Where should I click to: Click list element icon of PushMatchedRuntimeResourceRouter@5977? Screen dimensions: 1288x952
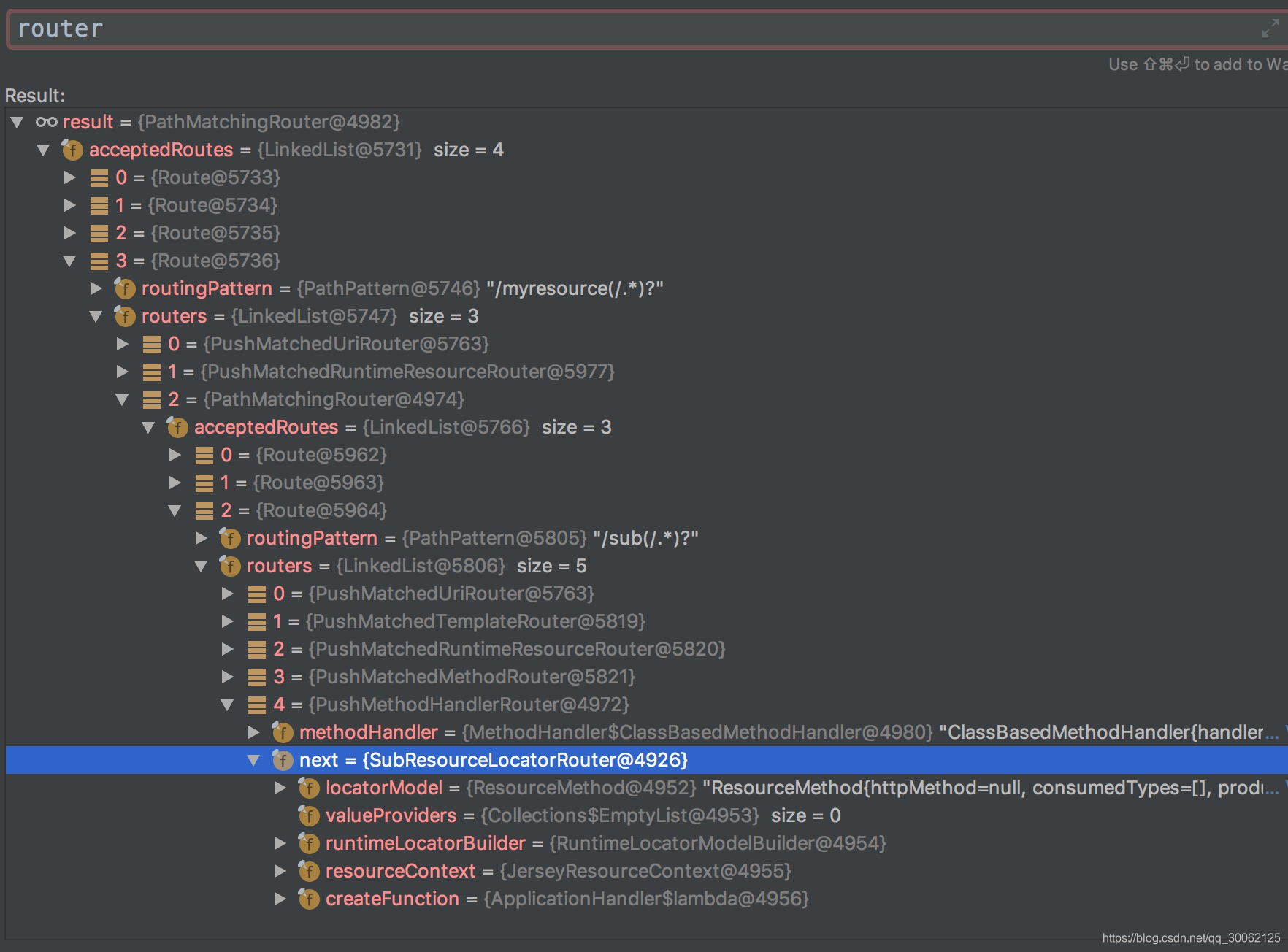pos(151,372)
